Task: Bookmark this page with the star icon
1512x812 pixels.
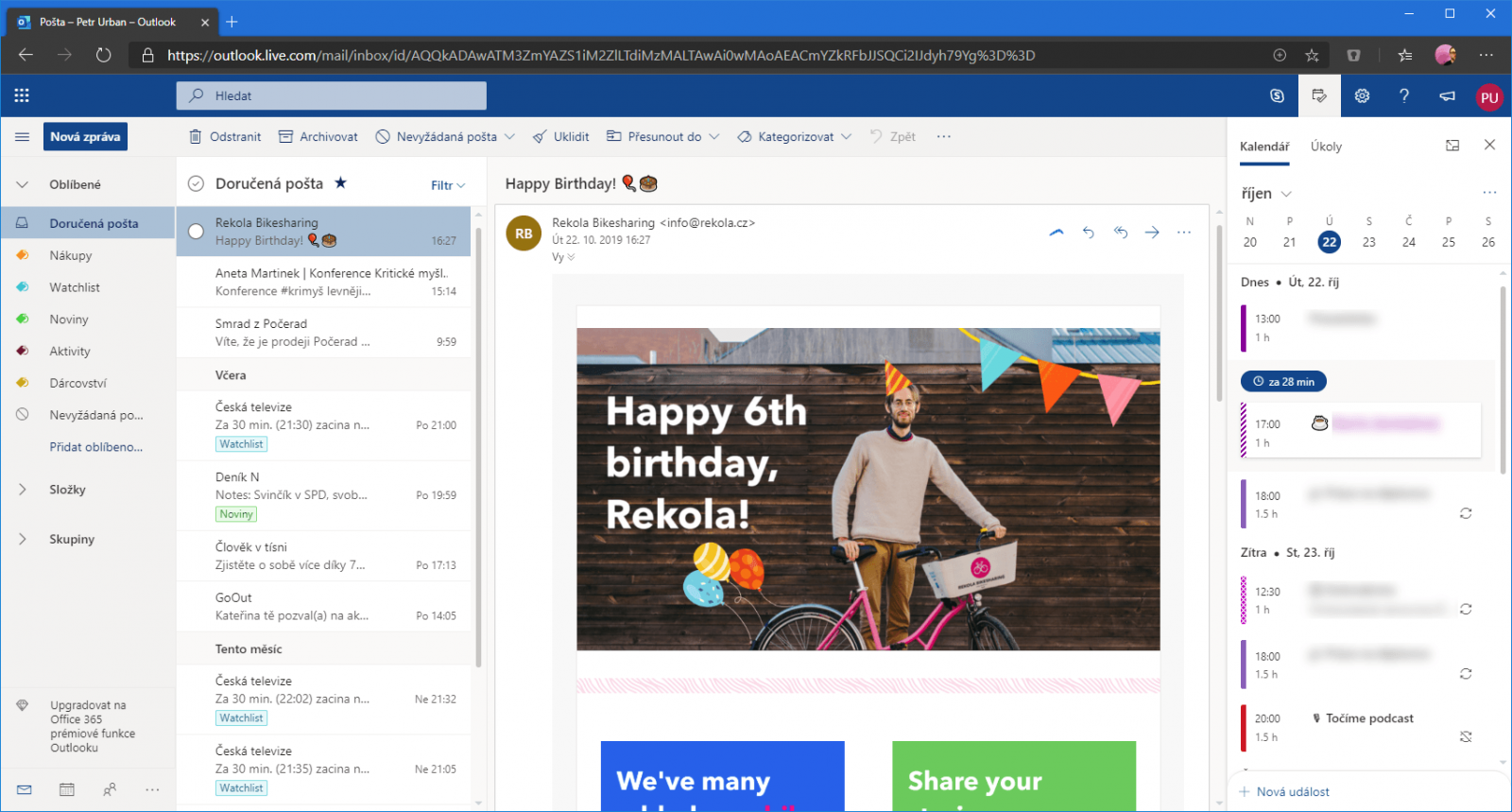Action: point(1312,55)
